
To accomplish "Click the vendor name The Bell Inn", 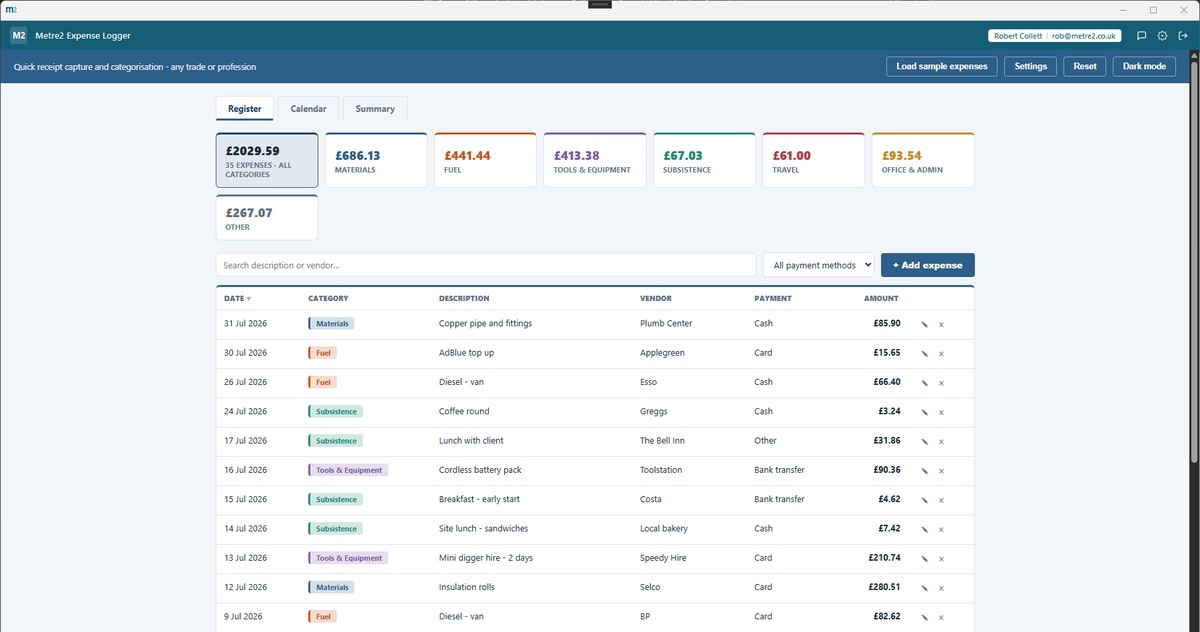I will pyautogui.click(x=663, y=441).
